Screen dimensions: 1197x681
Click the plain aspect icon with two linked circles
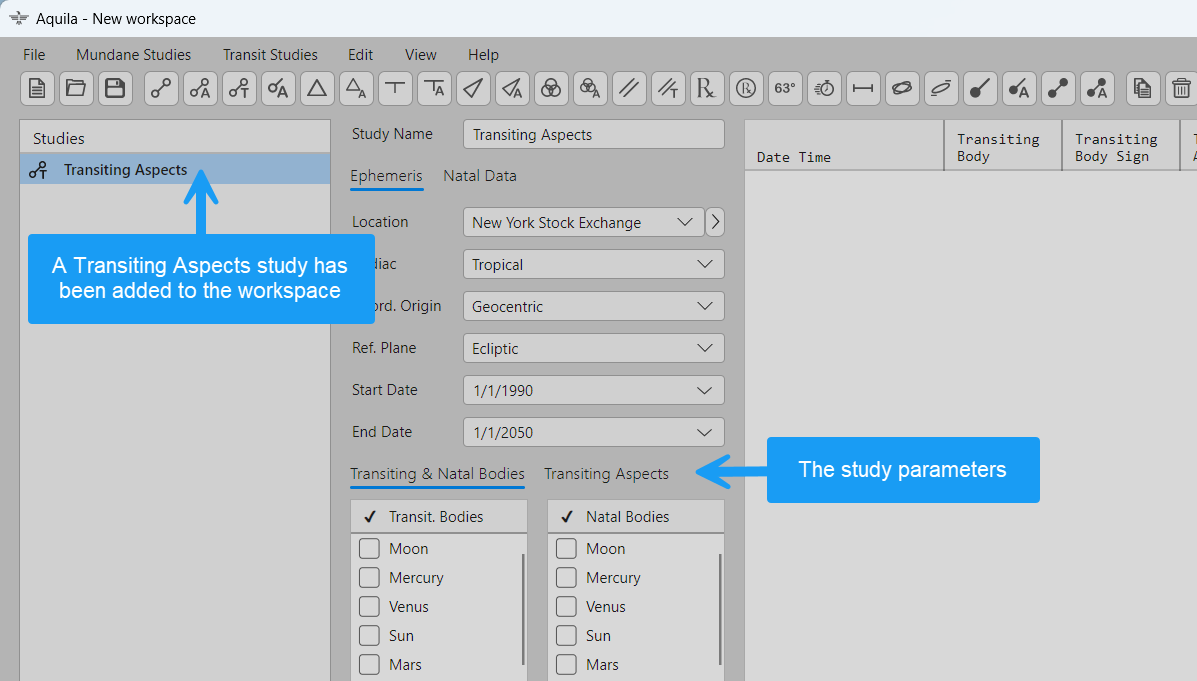[161, 89]
